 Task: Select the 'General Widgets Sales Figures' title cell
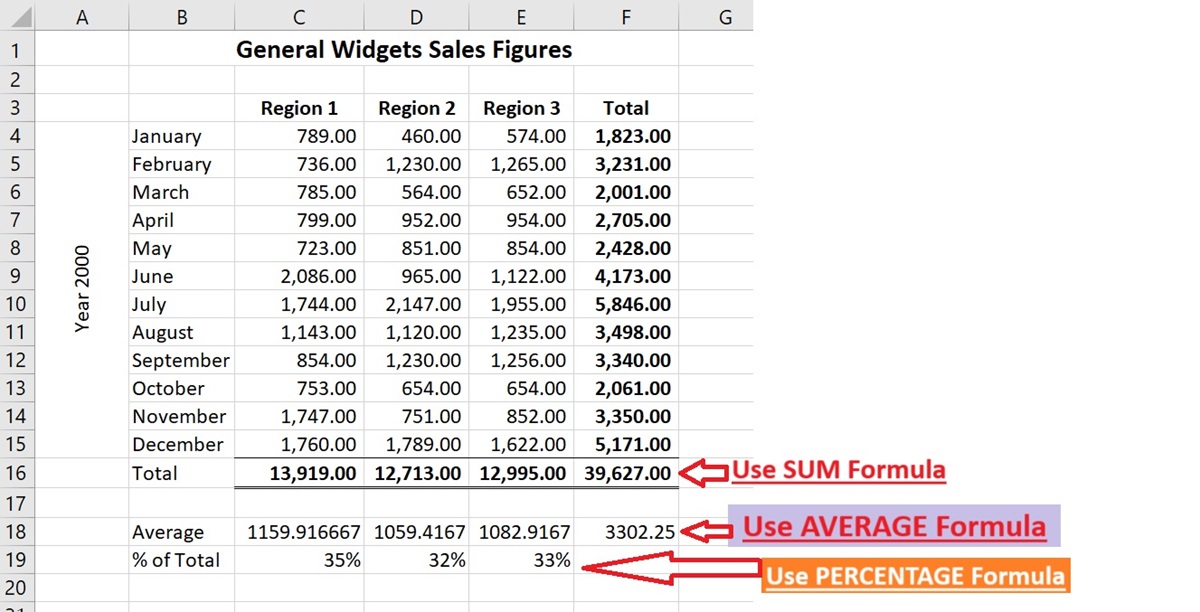(x=404, y=49)
